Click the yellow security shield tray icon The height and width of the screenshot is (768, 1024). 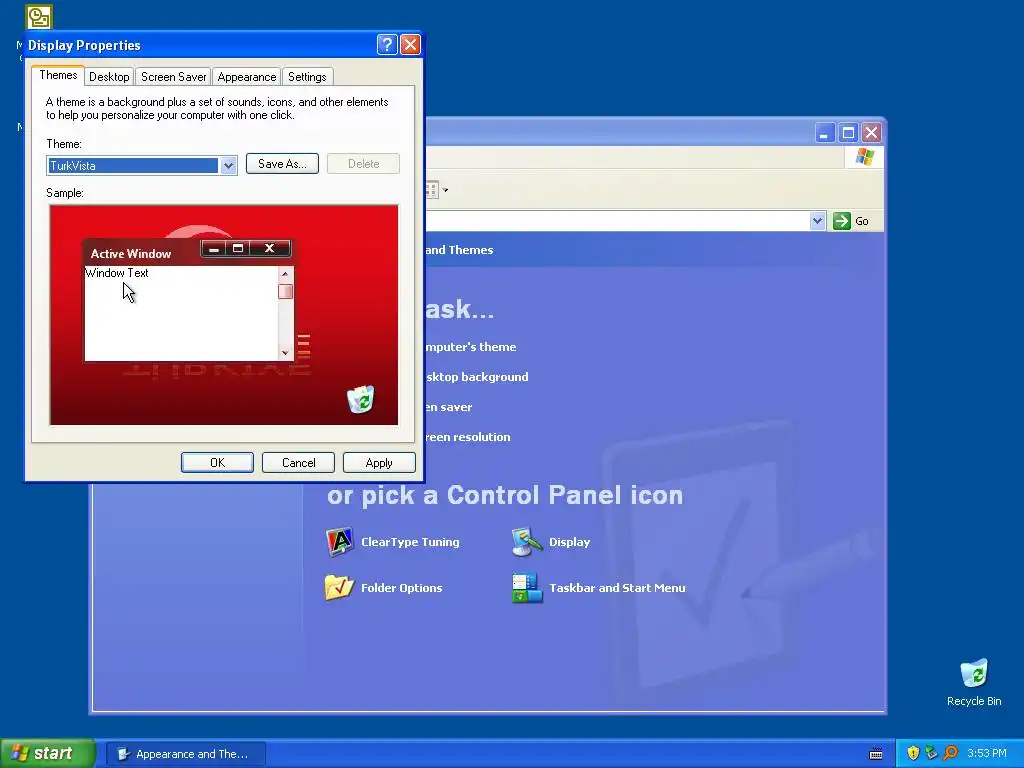pos(913,753)
